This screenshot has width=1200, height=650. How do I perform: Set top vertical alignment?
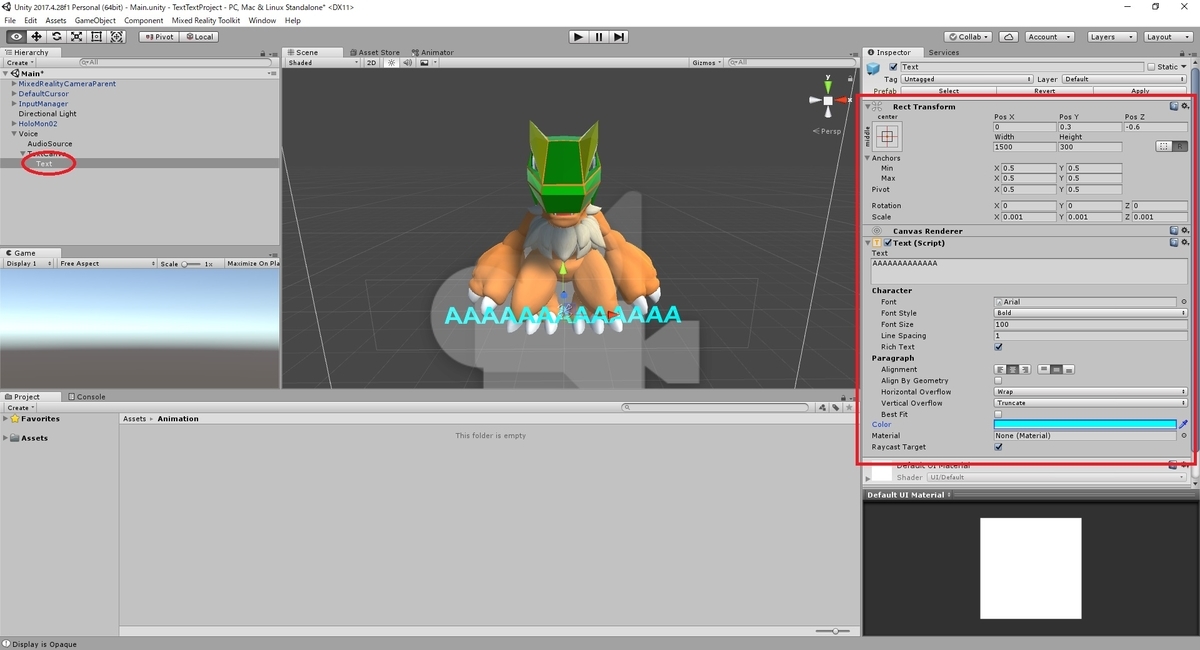tap(1045, 369)
